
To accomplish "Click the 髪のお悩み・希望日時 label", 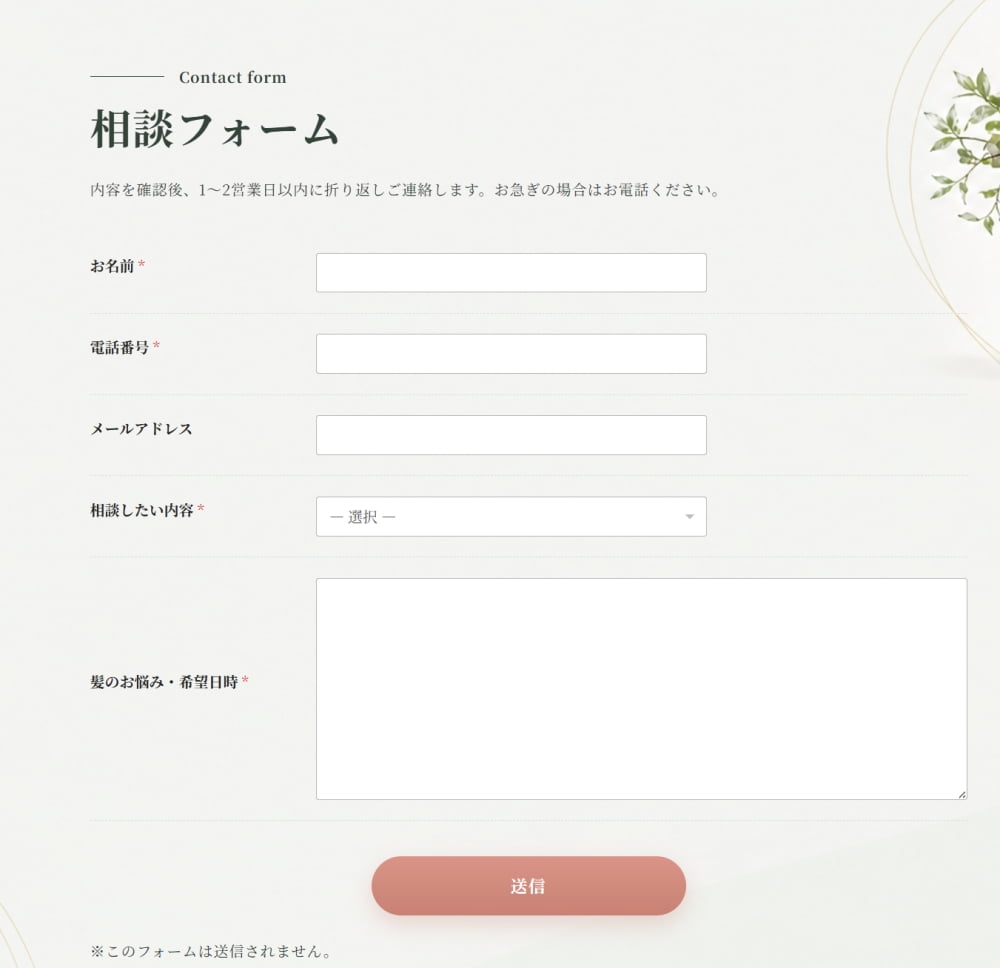I will pyautogui.click(x=164, y=682).
